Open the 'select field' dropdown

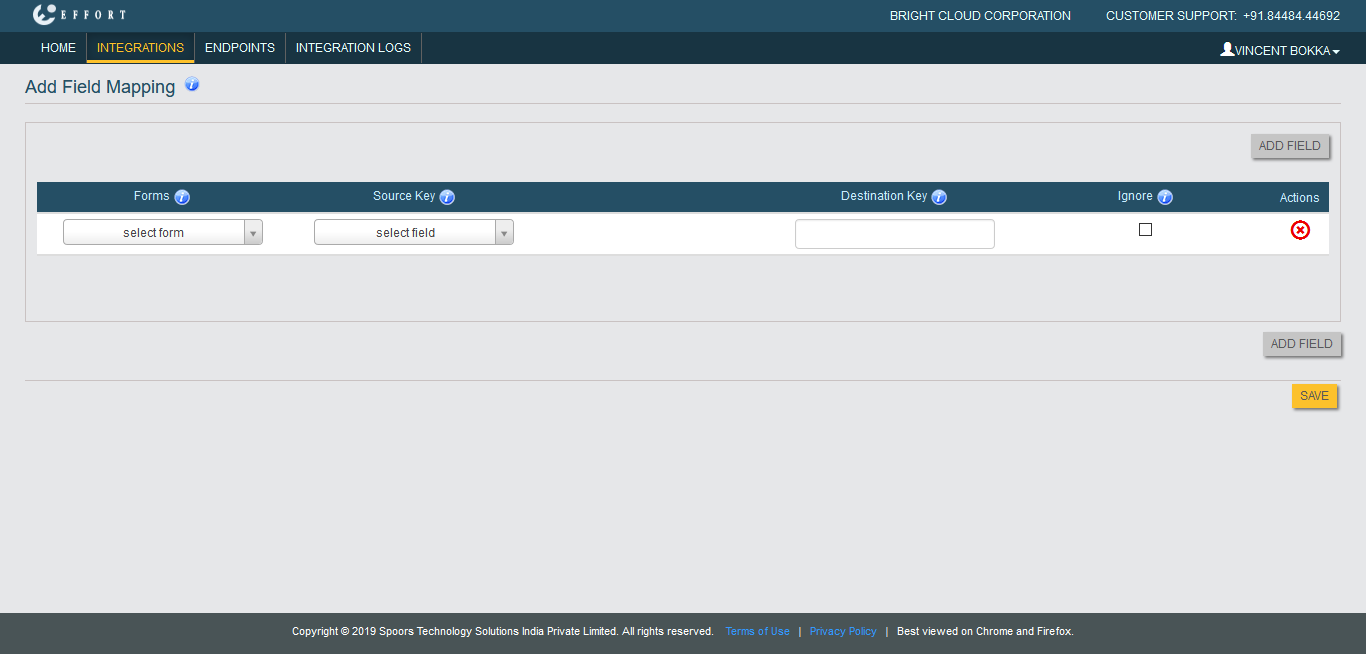(x=414, y=233)
